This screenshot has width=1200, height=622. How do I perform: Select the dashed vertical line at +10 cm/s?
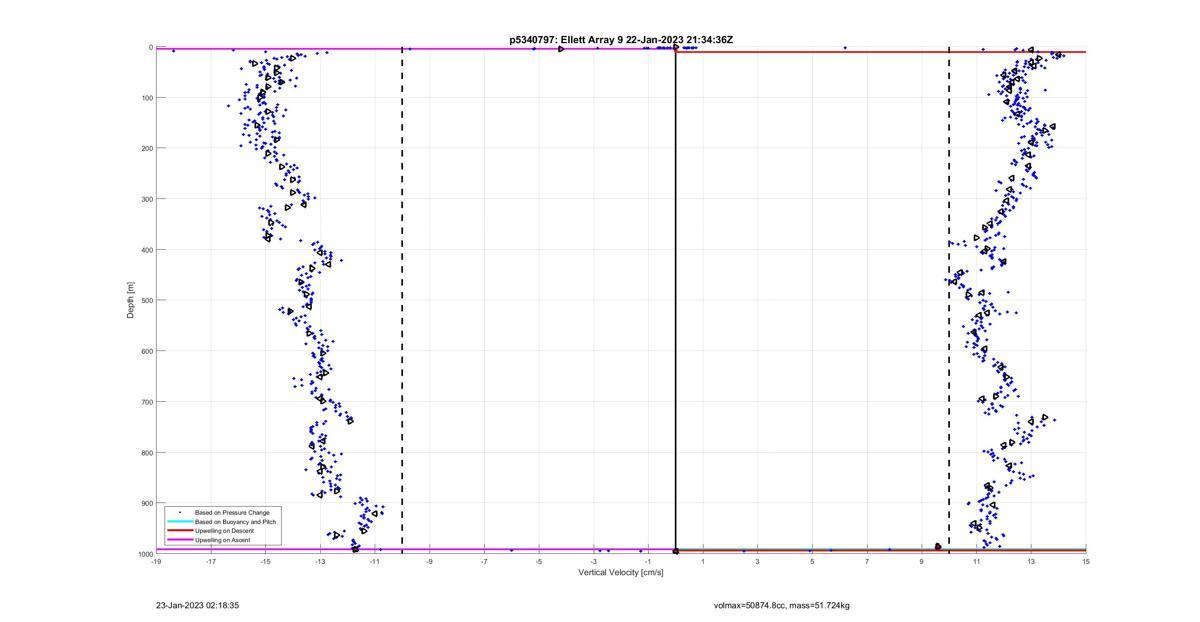coord(949,300)
